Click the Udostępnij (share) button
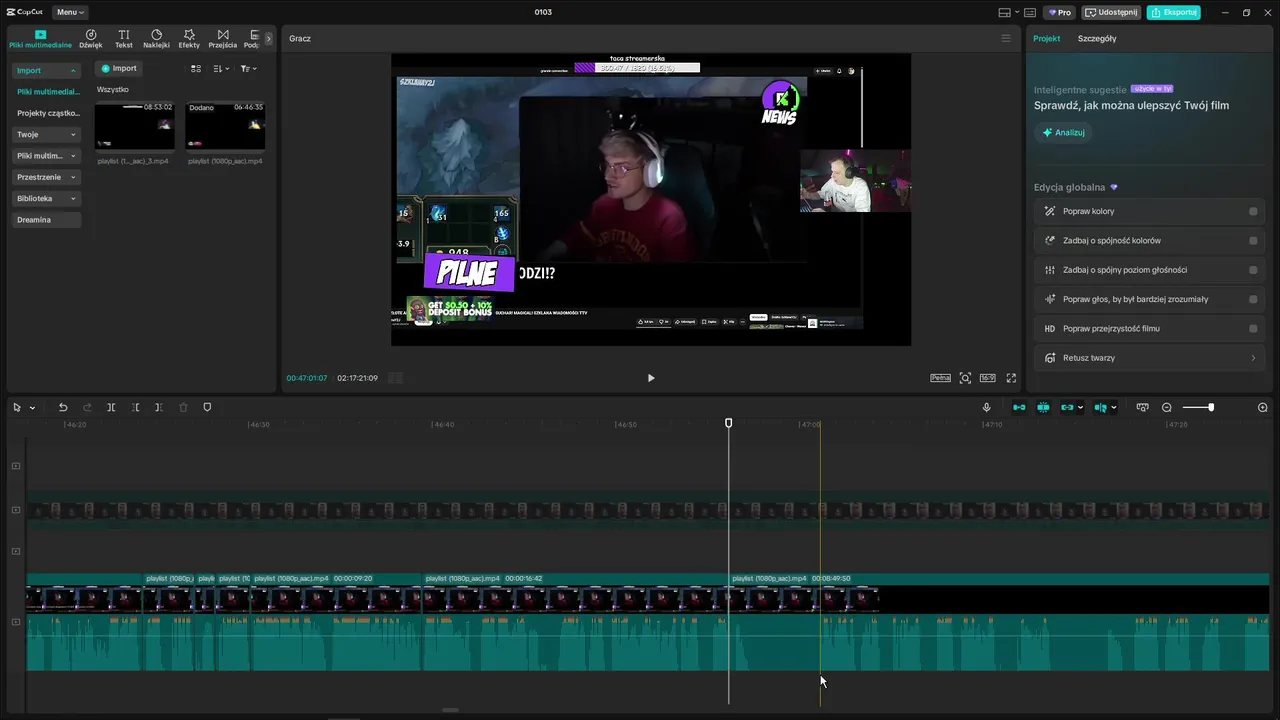Viewport: 1280px width, 720px height. click(1112, 12)
